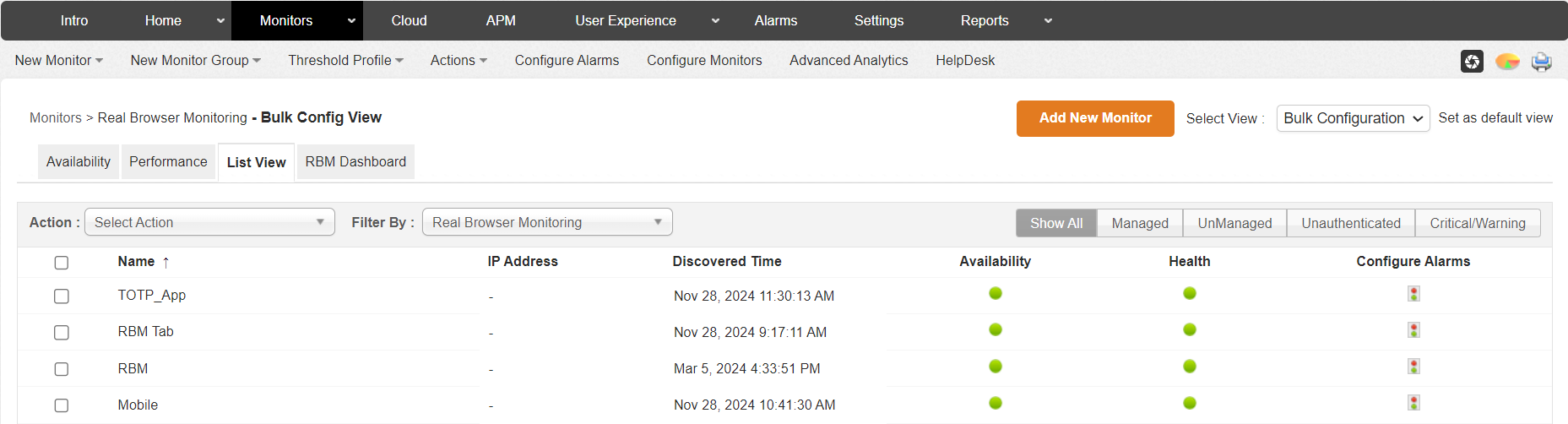Expand the Filter By dropdown
The width and height of the screenshot is (1568, 424).
coord(547,222)
